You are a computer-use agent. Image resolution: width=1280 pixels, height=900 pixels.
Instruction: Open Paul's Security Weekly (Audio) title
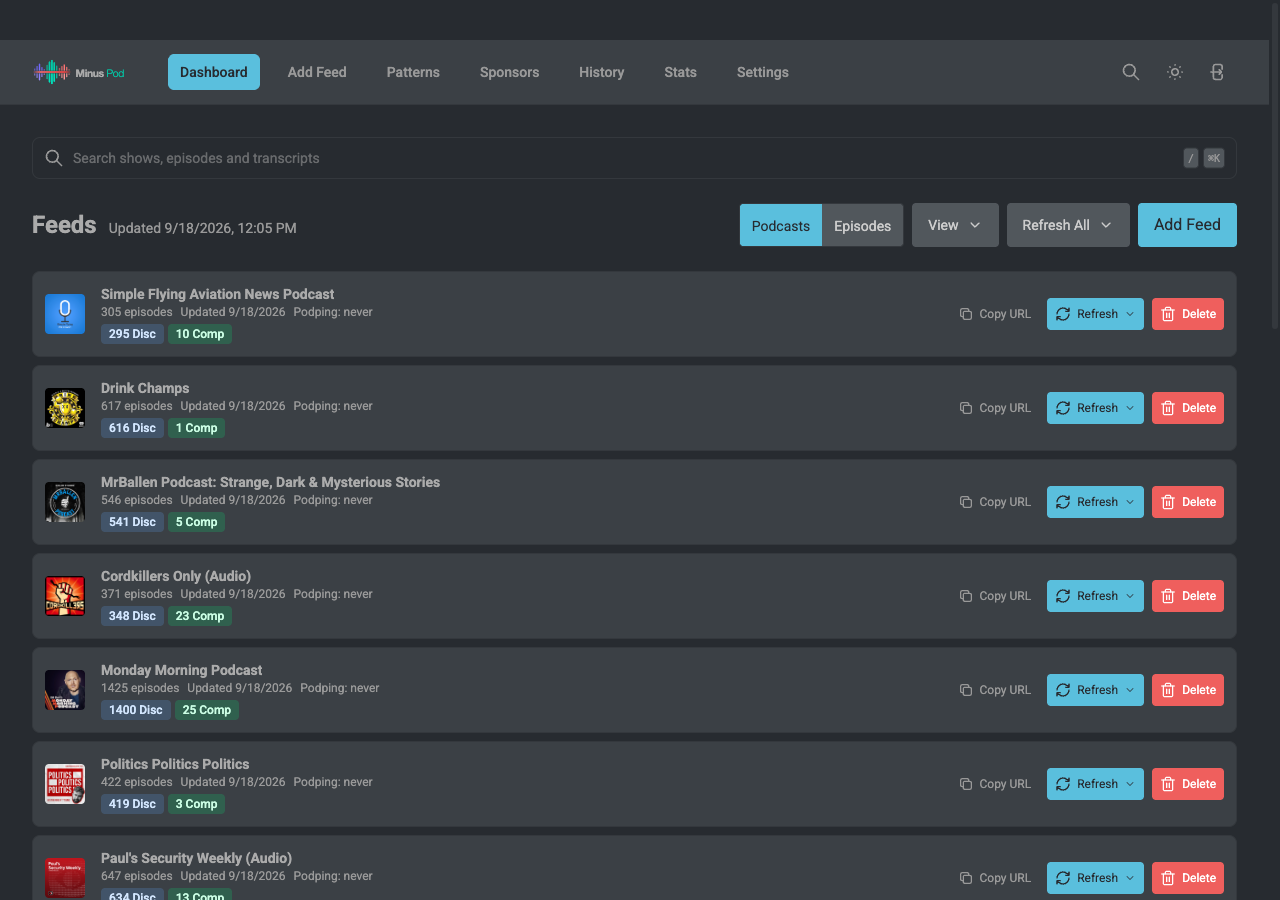196,858
